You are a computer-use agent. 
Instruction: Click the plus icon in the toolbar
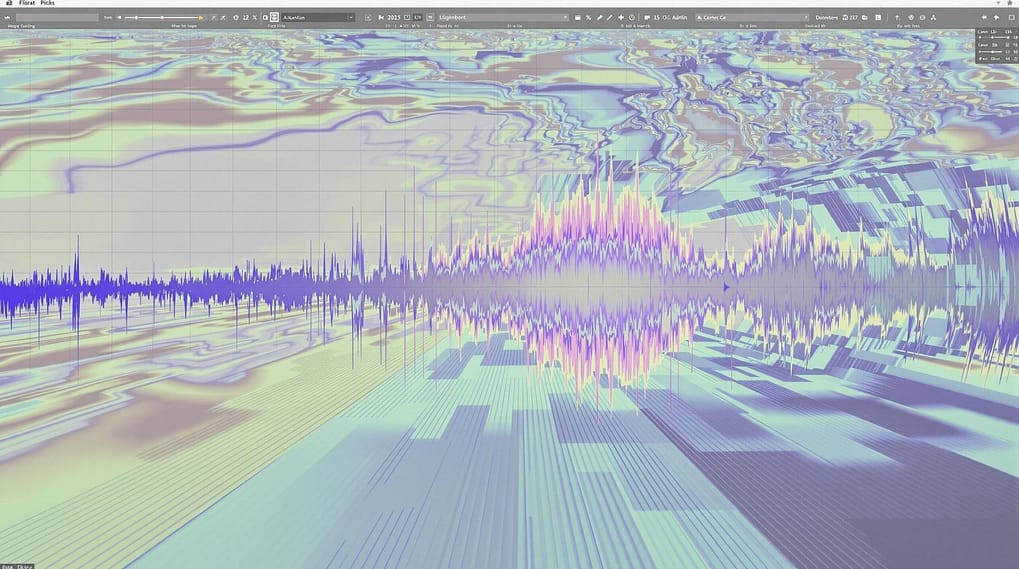(x=621, y=18)
